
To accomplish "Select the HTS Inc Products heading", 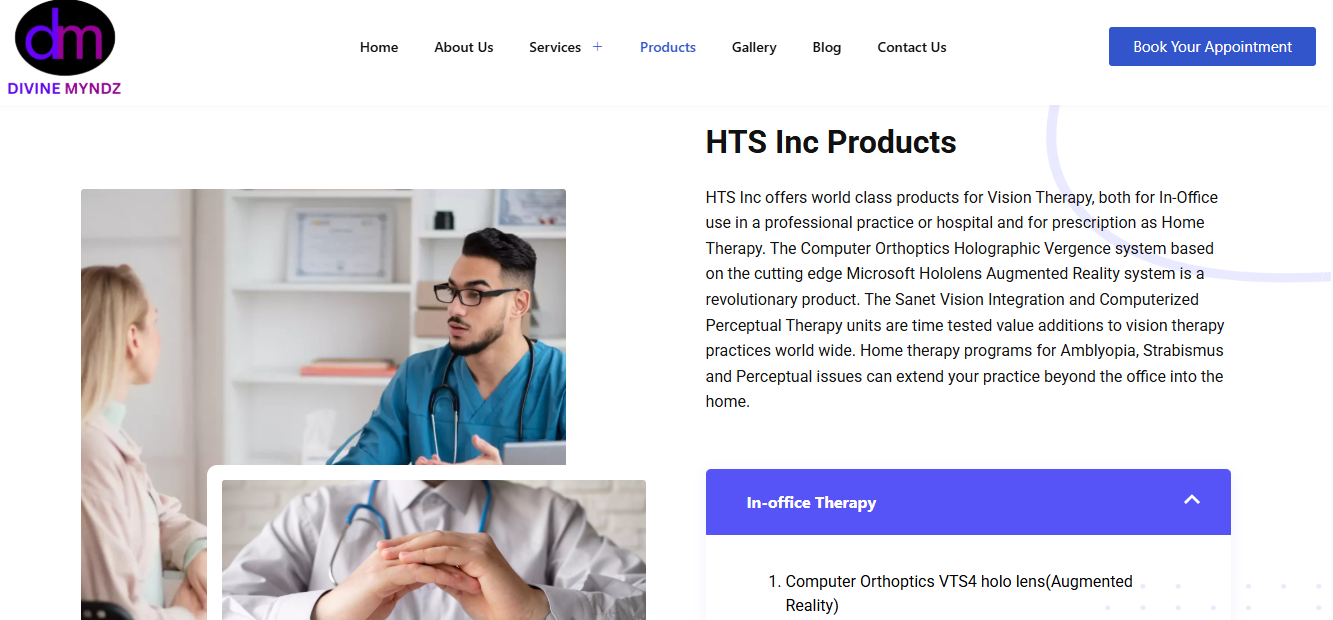I will click(x=831, y=142).
